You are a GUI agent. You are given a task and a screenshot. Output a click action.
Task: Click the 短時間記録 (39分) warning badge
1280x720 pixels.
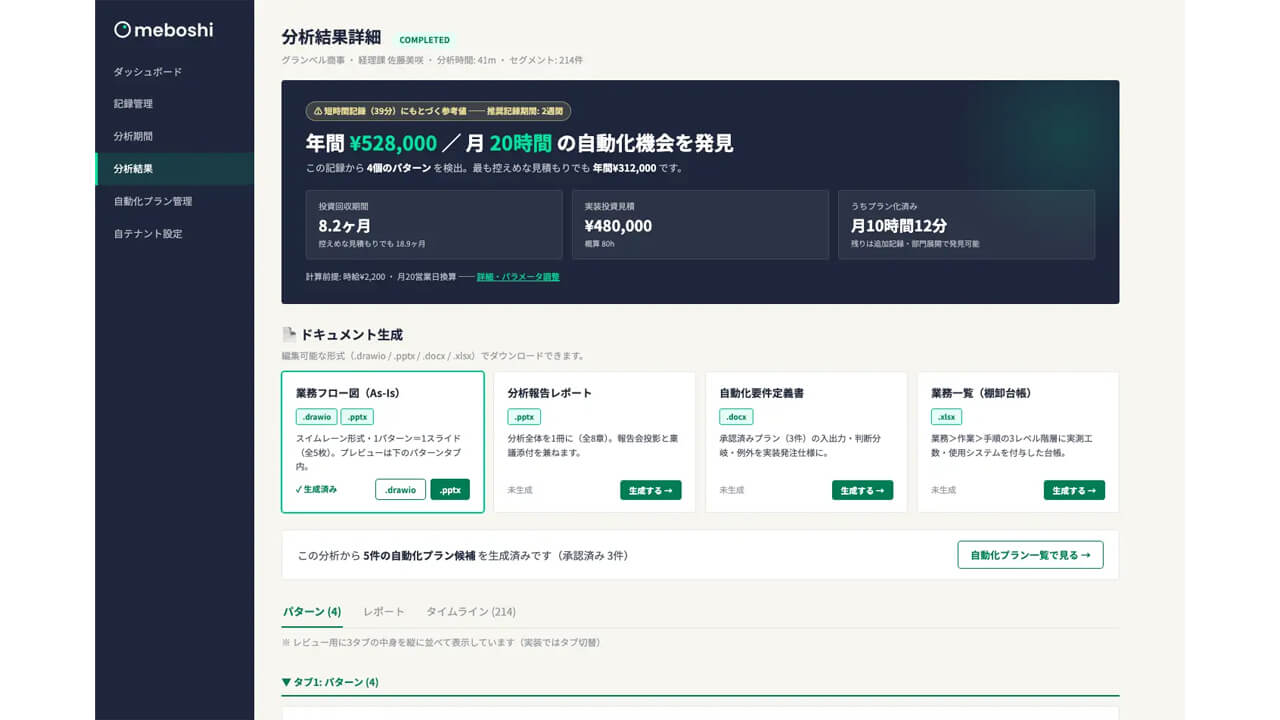pos(438,111)
